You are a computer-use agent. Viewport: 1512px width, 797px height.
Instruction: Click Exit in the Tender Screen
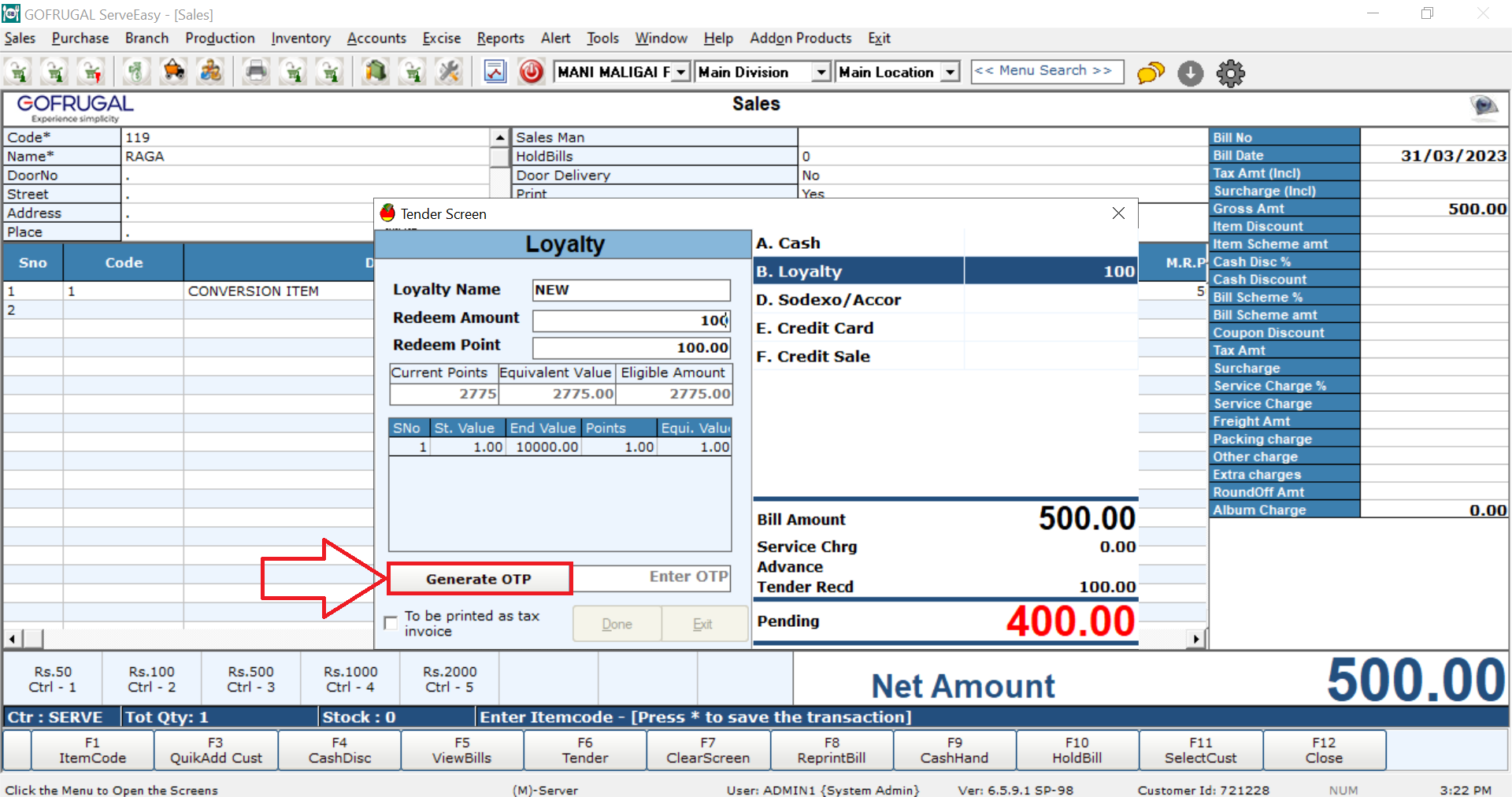click(703, 624)
